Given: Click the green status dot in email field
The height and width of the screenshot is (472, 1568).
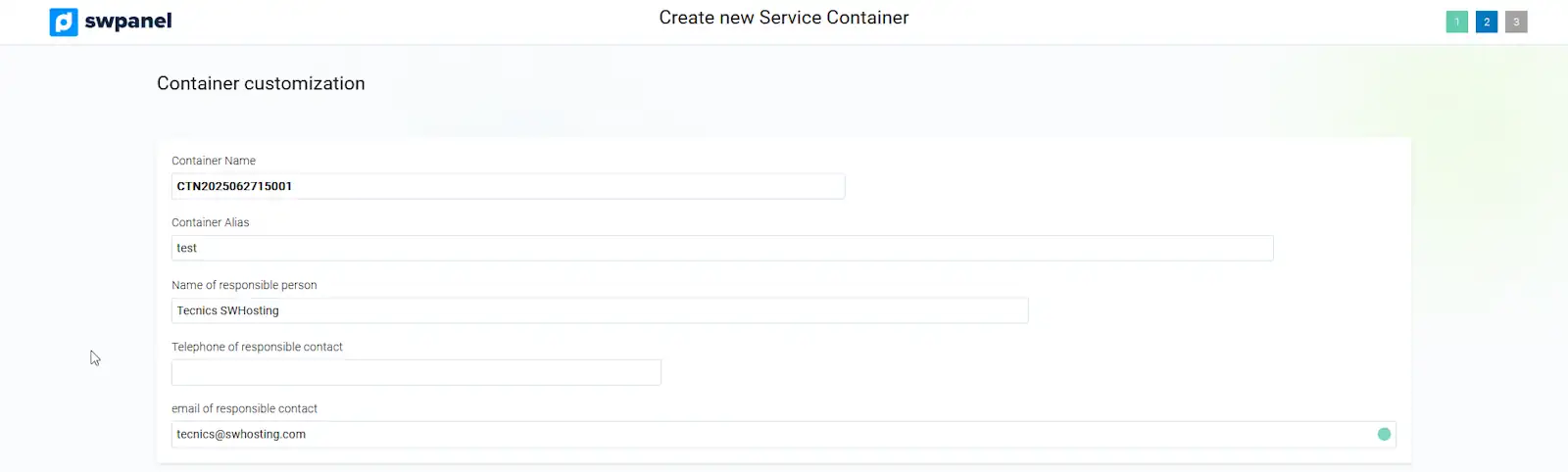Looking at the screenshot, I should click(x=1384, y=434).
